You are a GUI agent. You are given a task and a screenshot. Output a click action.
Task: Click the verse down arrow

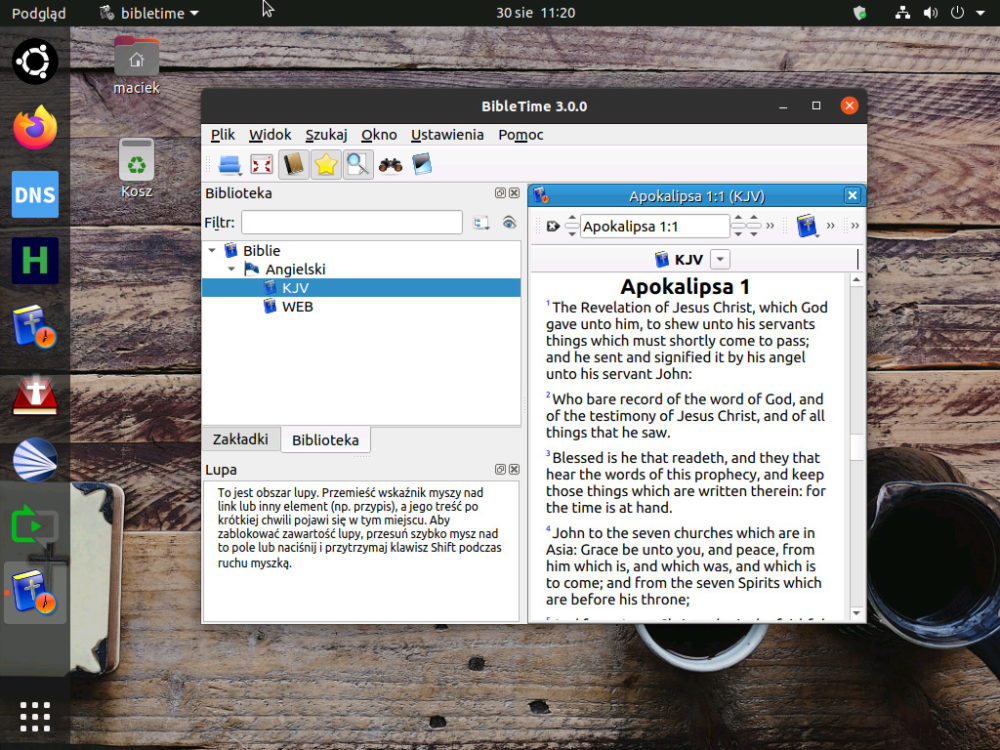coord(754,232)
